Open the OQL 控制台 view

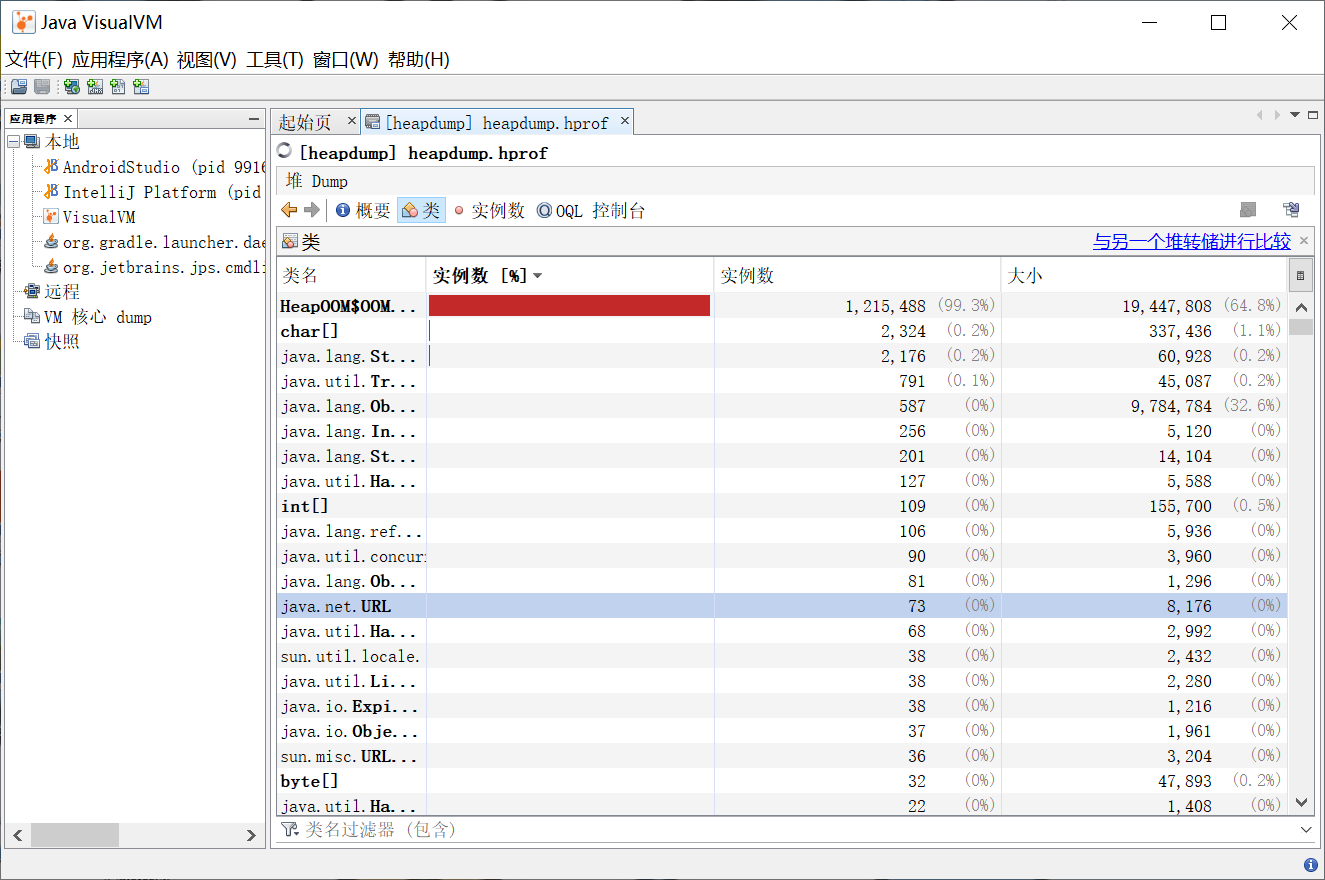[591, 210]
